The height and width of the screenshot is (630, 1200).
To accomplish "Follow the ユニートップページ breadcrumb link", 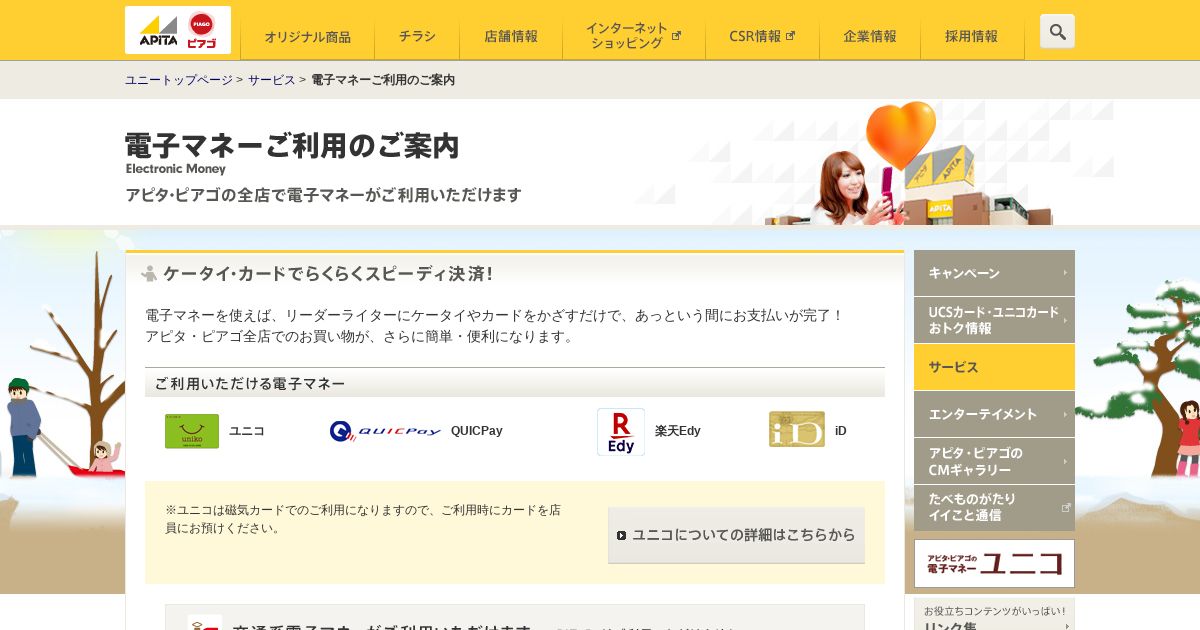I will tap(179, 80).
